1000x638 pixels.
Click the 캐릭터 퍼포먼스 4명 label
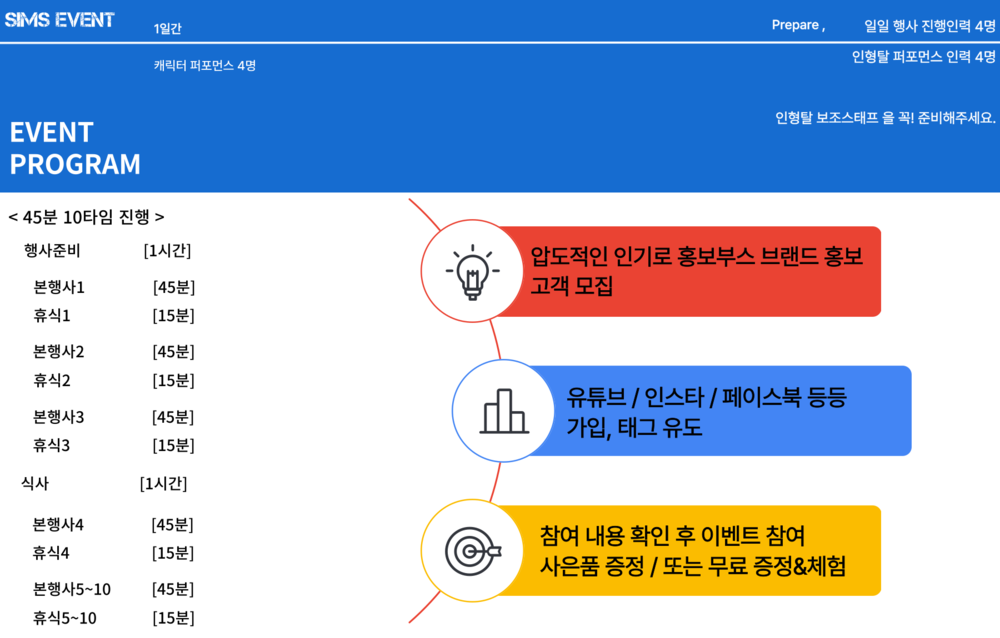click(x=205, y=66)
